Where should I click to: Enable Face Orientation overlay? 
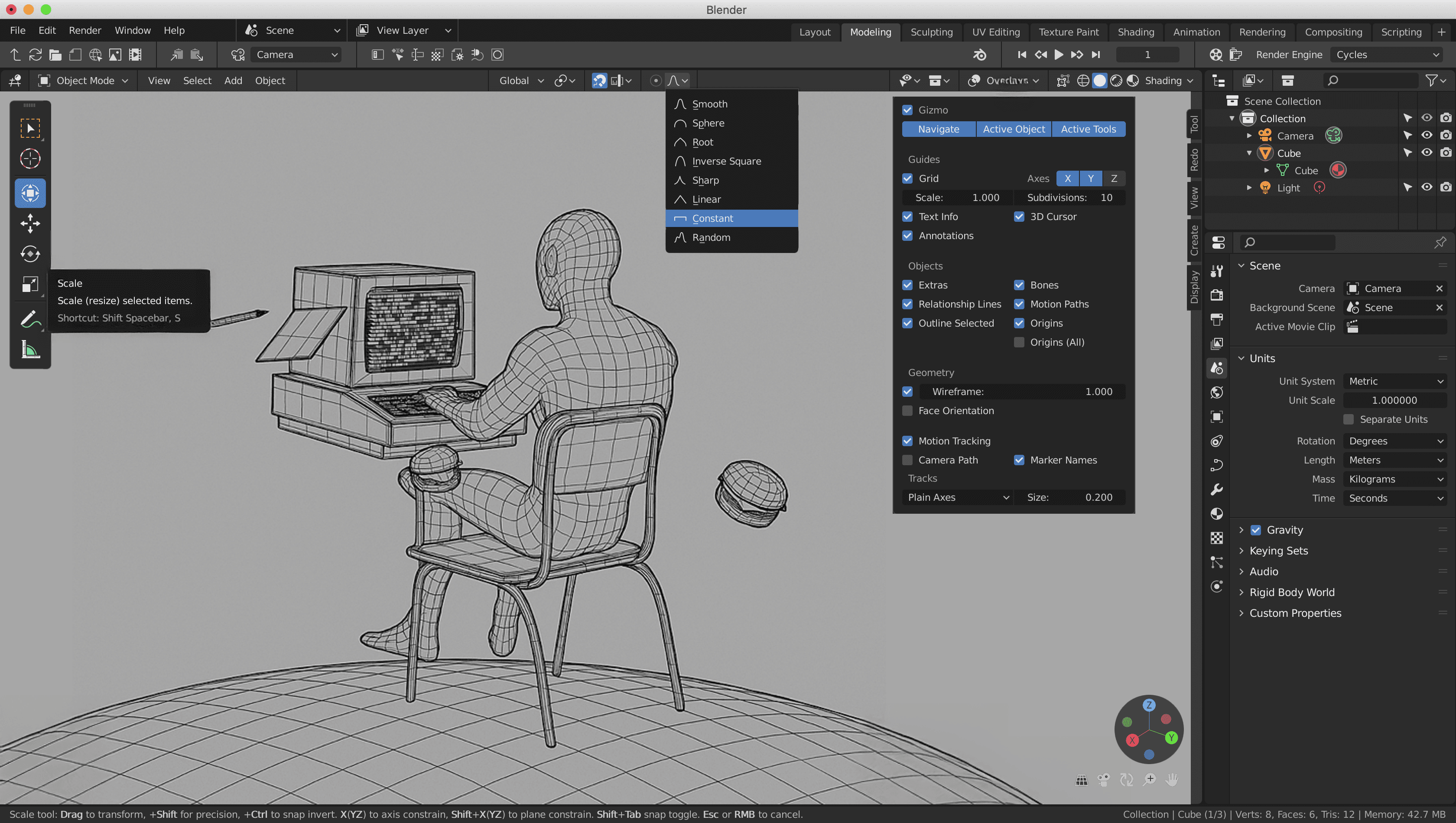pos(907,411)
